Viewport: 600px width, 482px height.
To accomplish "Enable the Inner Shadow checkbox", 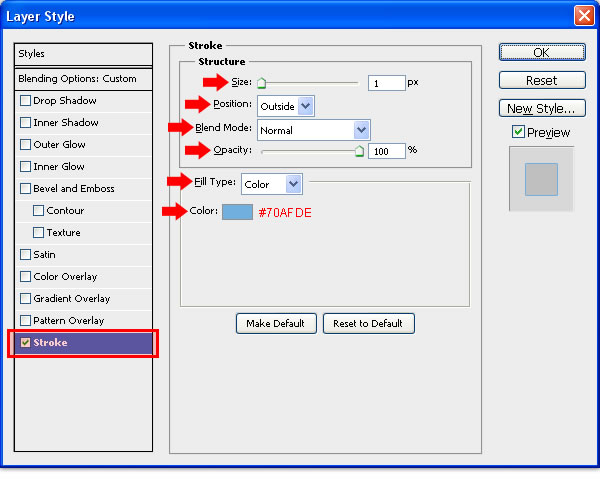I will [25, 122].
